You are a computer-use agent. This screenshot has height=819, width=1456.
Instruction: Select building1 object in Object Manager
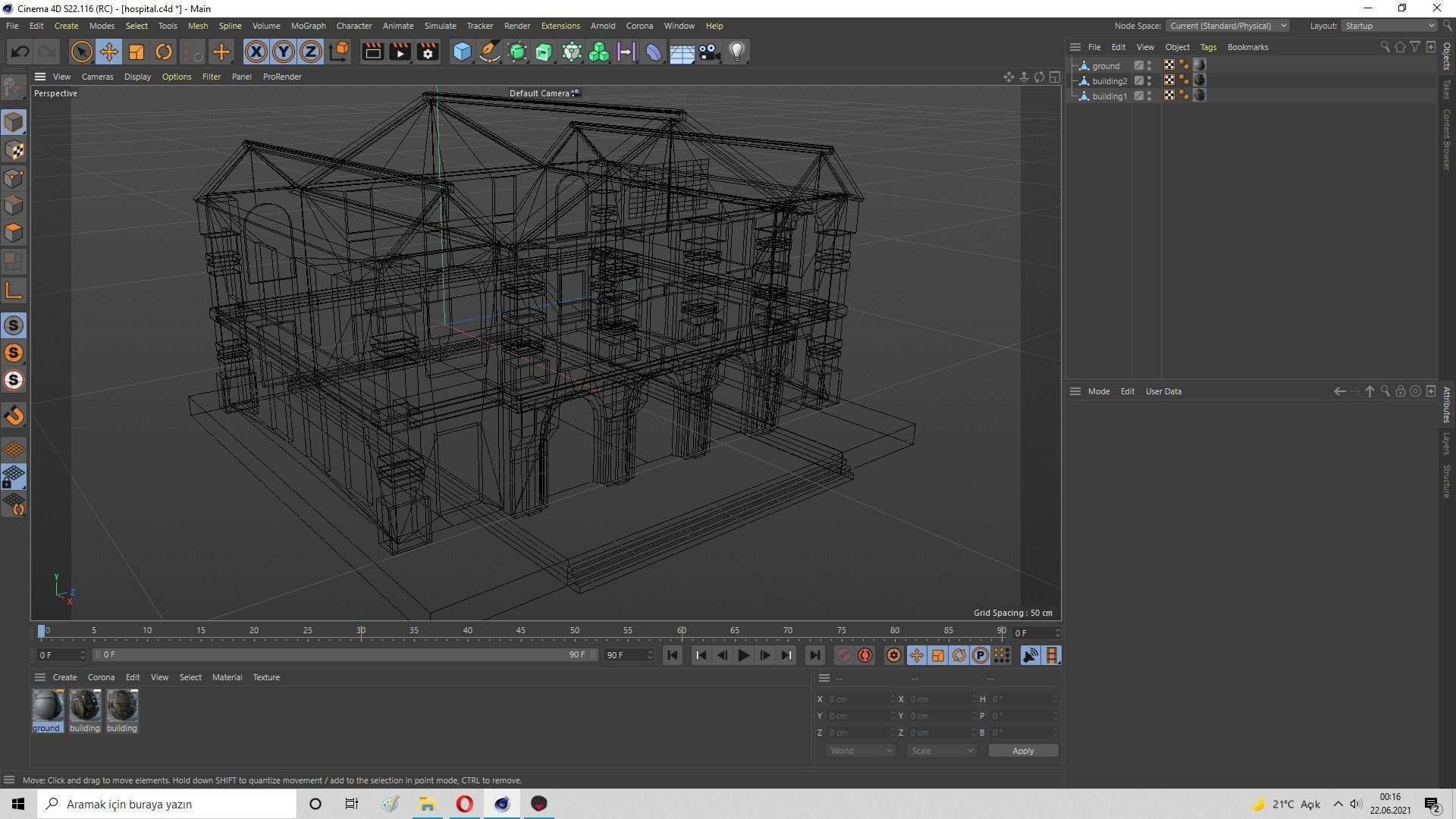1109,96
